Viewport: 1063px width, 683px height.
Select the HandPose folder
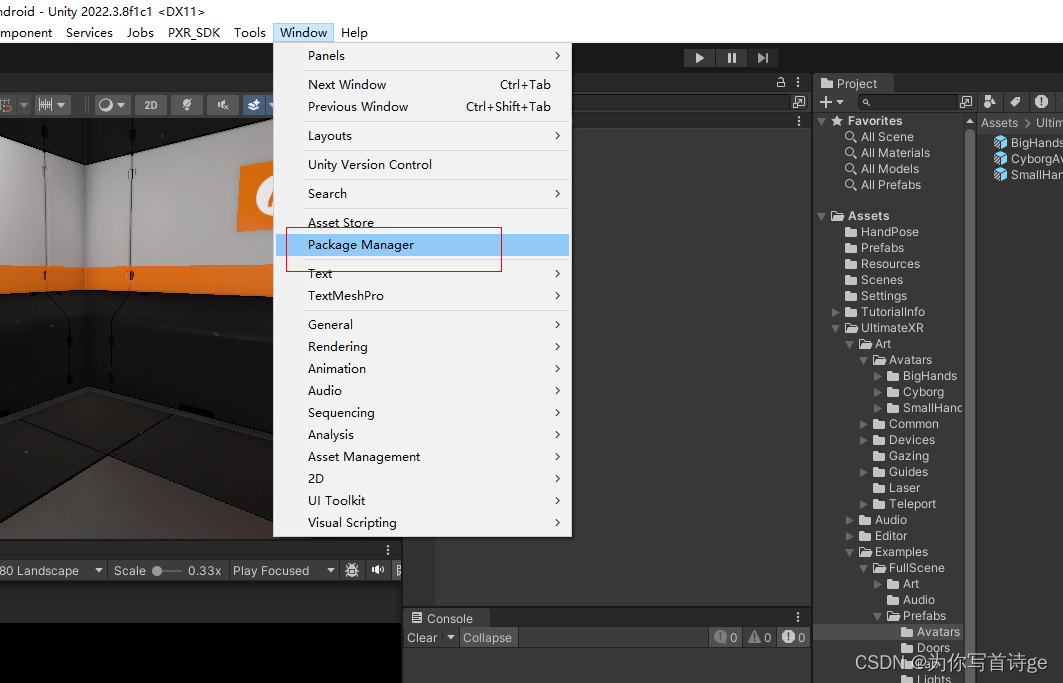click(889, 231)
